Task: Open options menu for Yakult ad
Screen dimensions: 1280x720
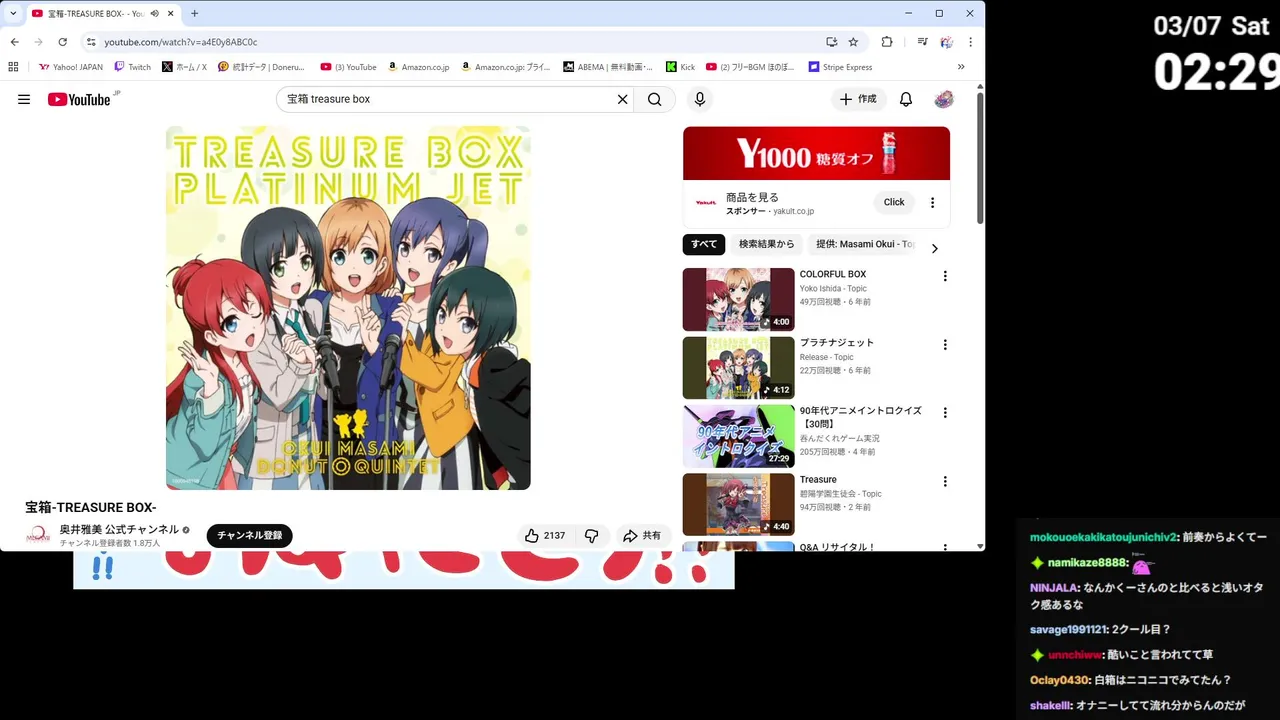Action: (932, 202)
